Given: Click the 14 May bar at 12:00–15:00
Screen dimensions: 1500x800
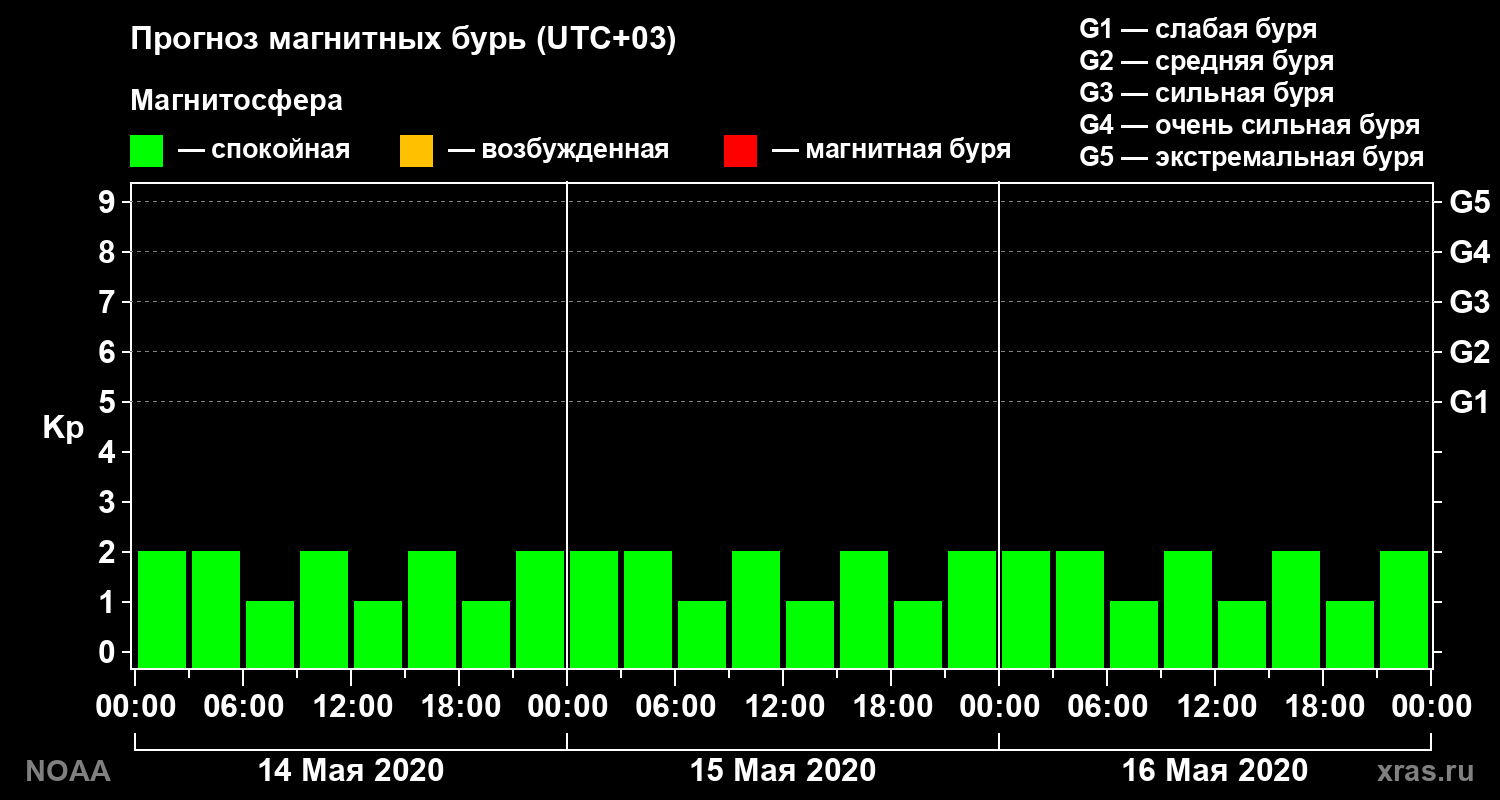Looking at the screenshot, I should coord(378,634).
